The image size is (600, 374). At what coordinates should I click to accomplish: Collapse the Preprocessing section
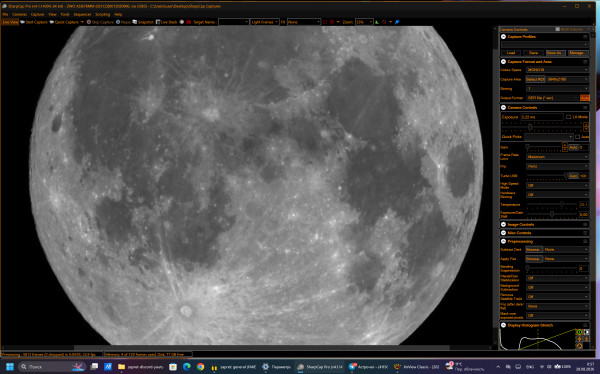tap(503, 242)
